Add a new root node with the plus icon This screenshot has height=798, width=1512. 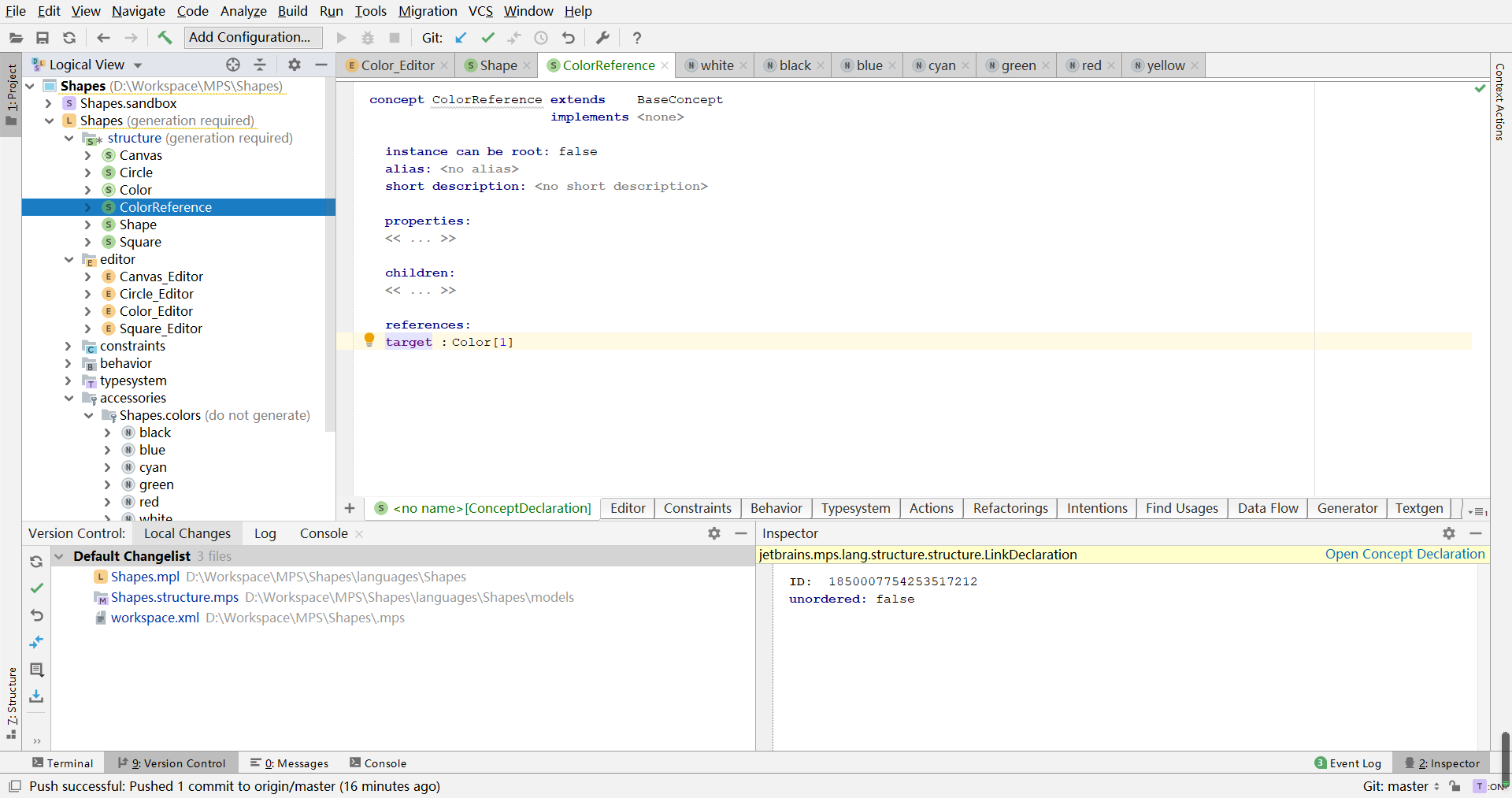350,509
